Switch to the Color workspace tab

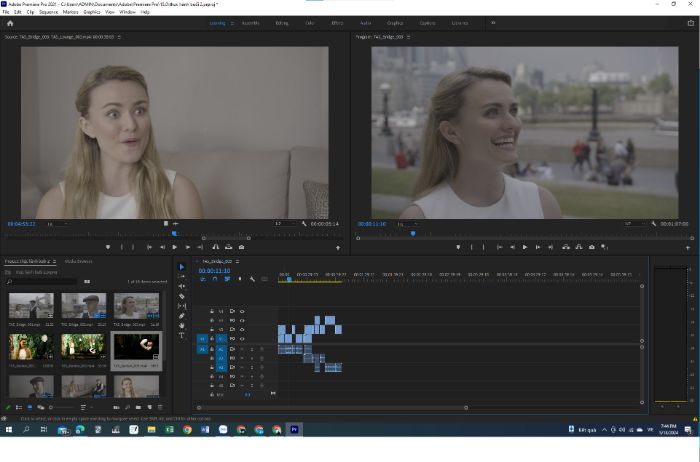coord(310,23)
